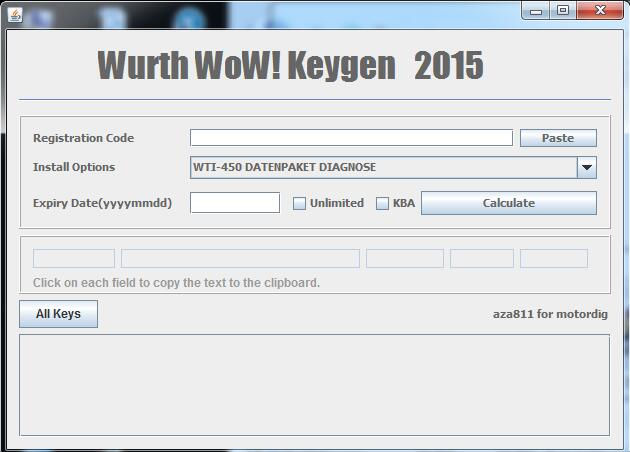The width and height of the screenshot is (630, 452).
Task: Close the keygen window
Action: point(600,10)
